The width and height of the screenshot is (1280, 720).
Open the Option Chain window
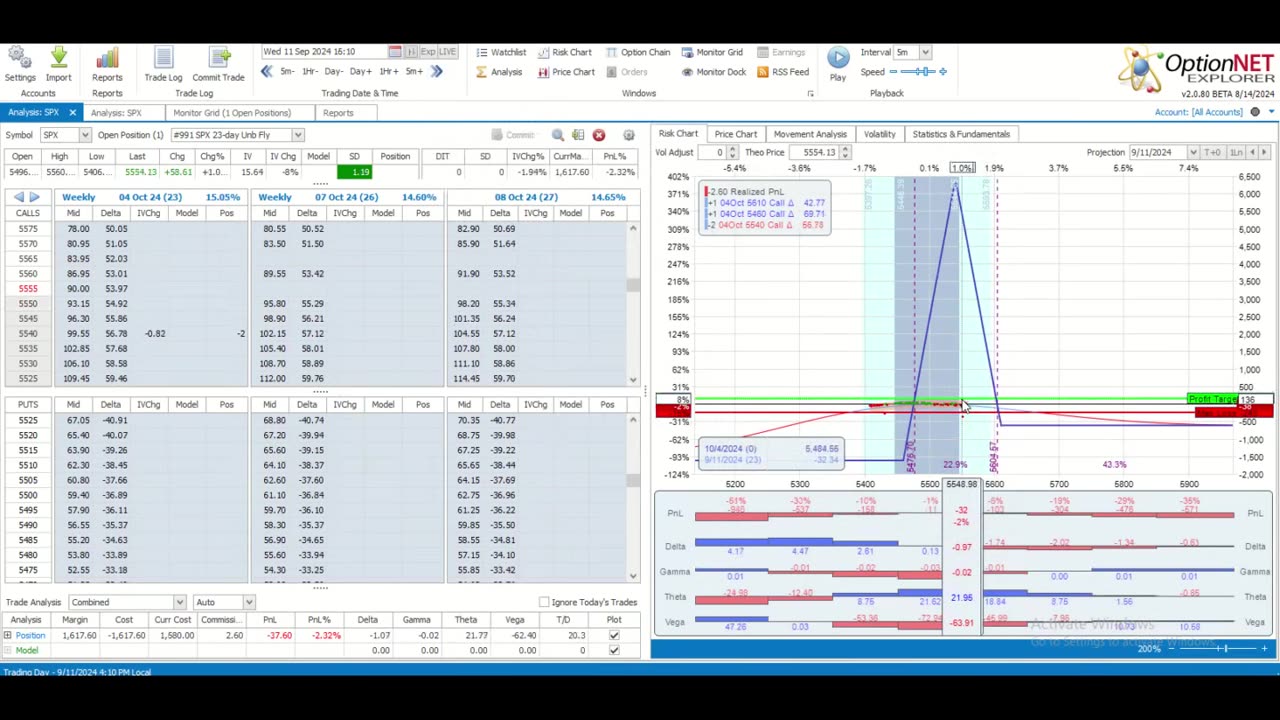click(637, 52)
